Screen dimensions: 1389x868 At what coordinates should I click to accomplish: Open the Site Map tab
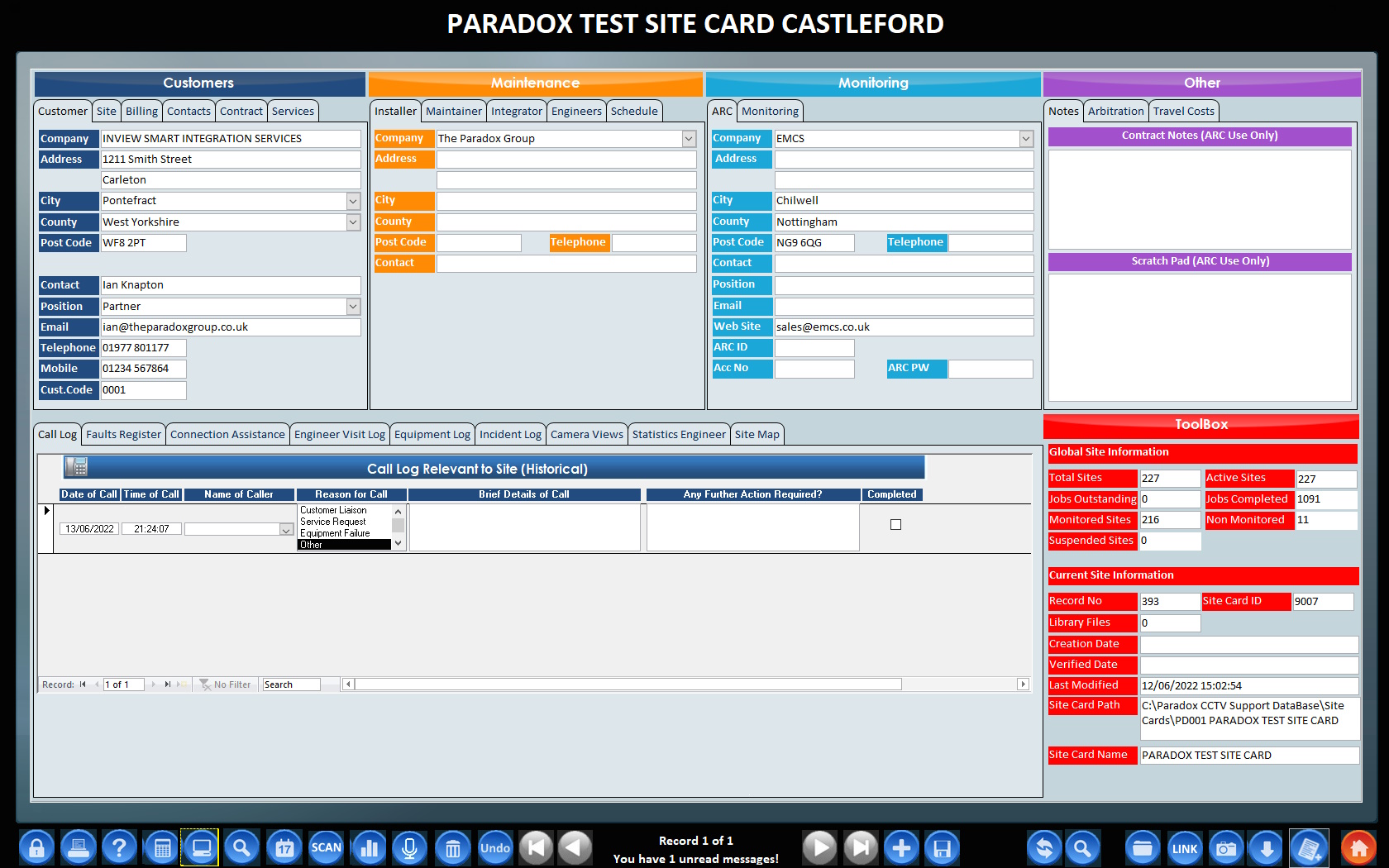click(757, 434)
